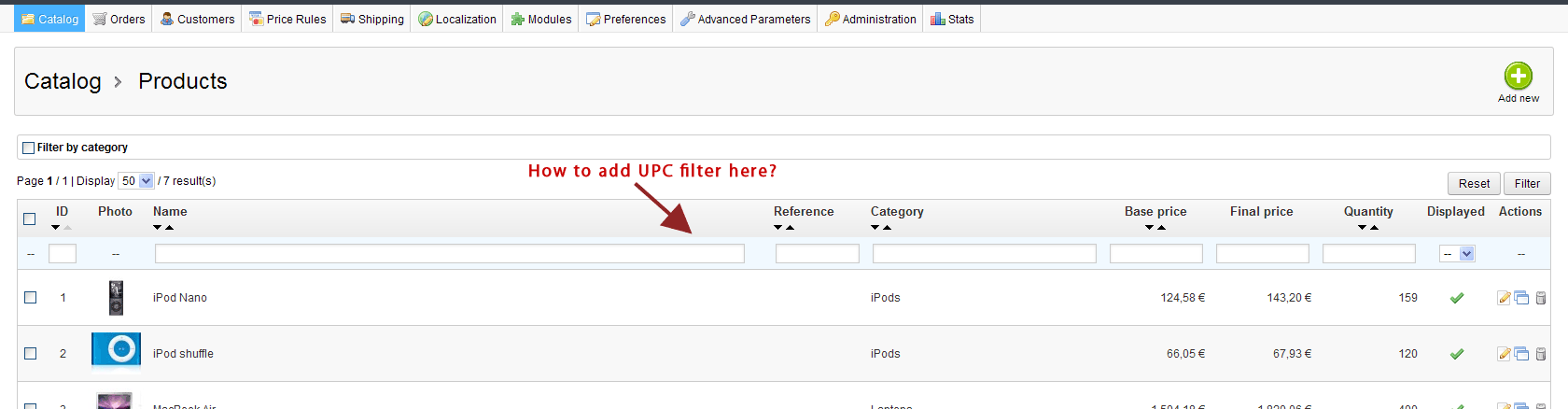Focus the Name filter input field

[449, 253]
